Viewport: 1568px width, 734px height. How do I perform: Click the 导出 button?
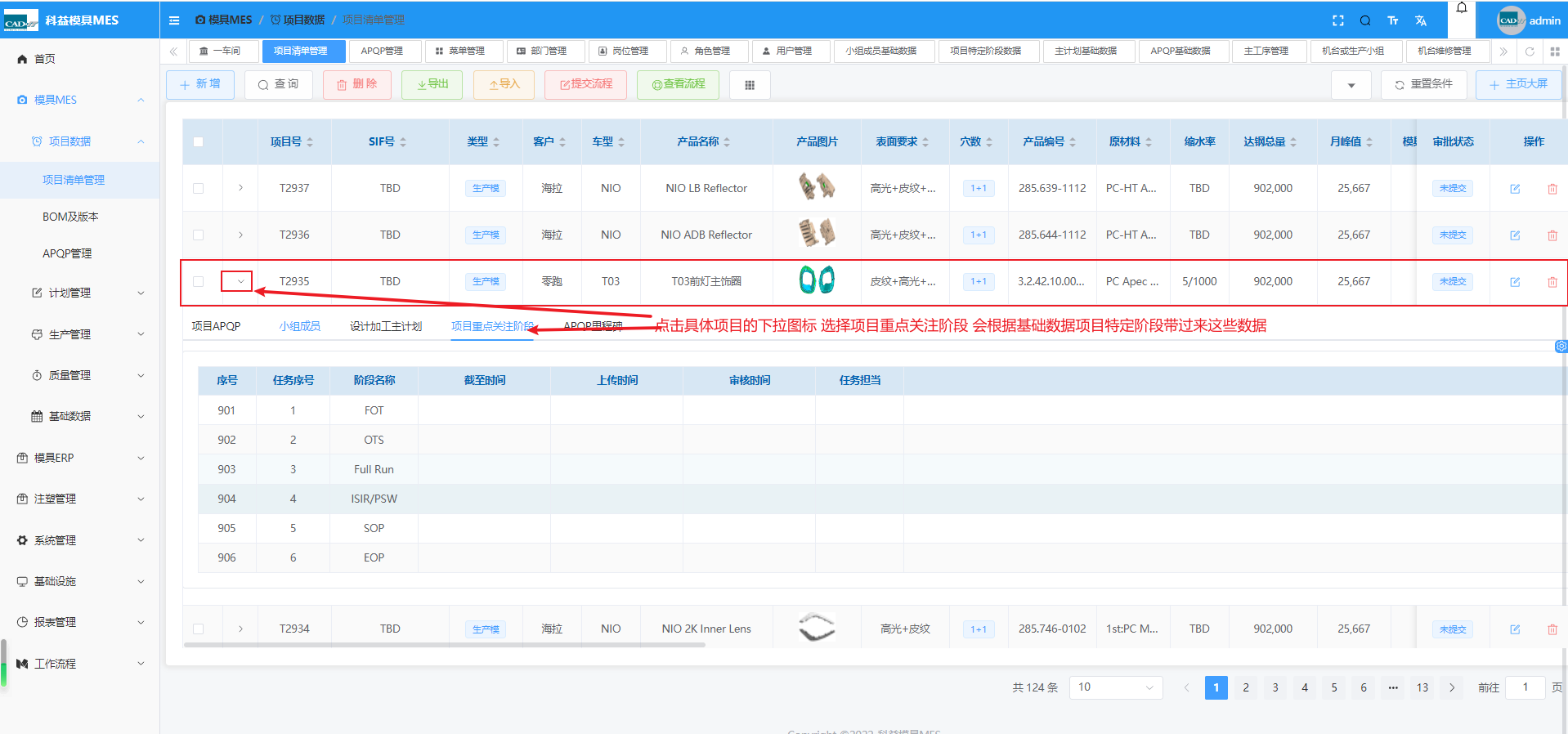coord(432,84)
